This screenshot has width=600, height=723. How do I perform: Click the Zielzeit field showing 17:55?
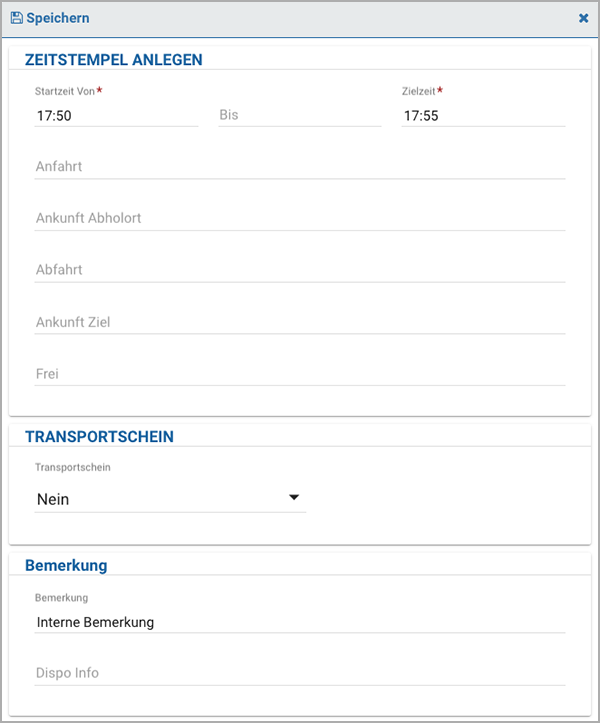tap(483, 115)
